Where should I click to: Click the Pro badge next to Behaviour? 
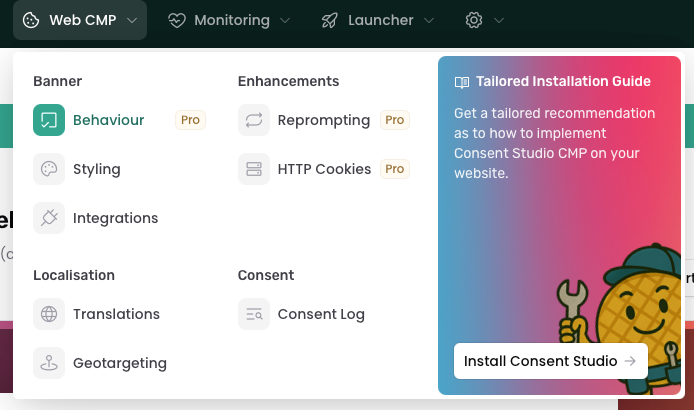tap(190, 120)
